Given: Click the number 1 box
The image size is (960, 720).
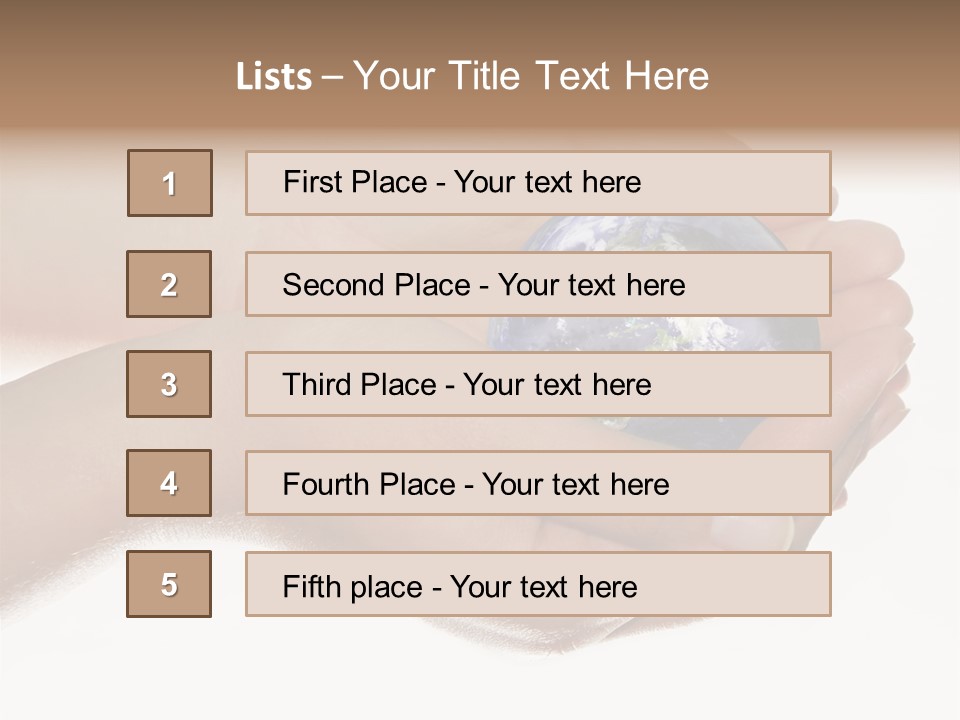Looking at the screenshot, I should point(170,183).
